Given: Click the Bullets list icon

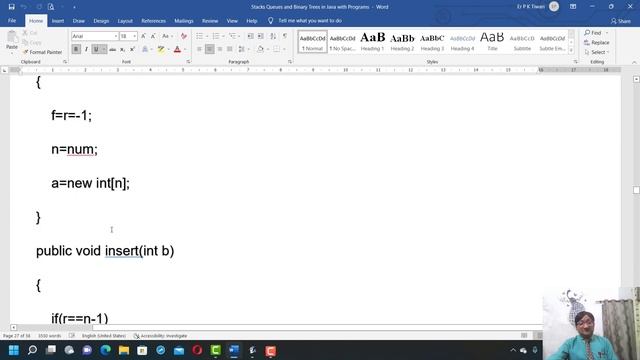Looking at the screenshot, I should point(200,36).
